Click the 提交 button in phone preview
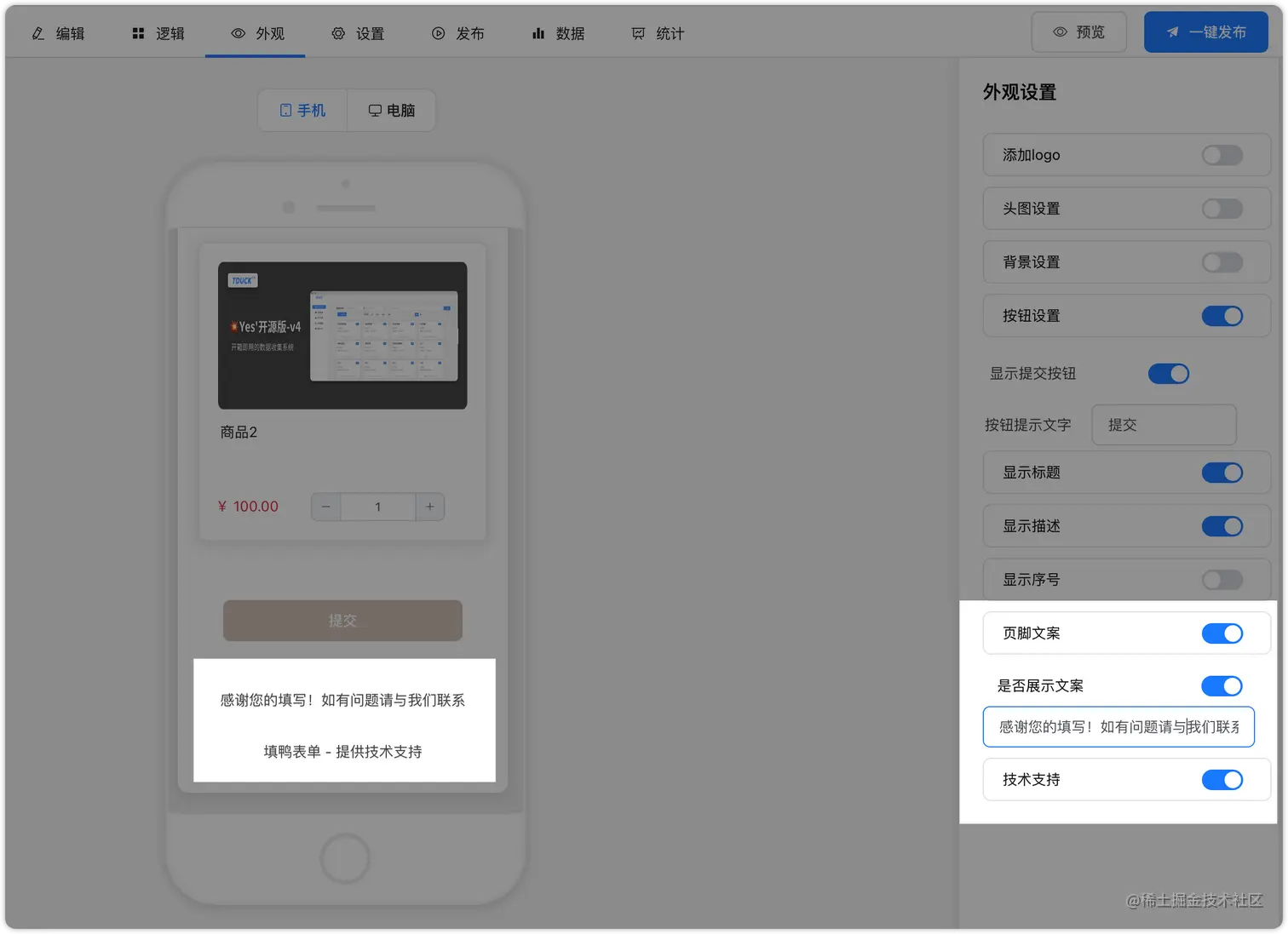 pos(342,621)
